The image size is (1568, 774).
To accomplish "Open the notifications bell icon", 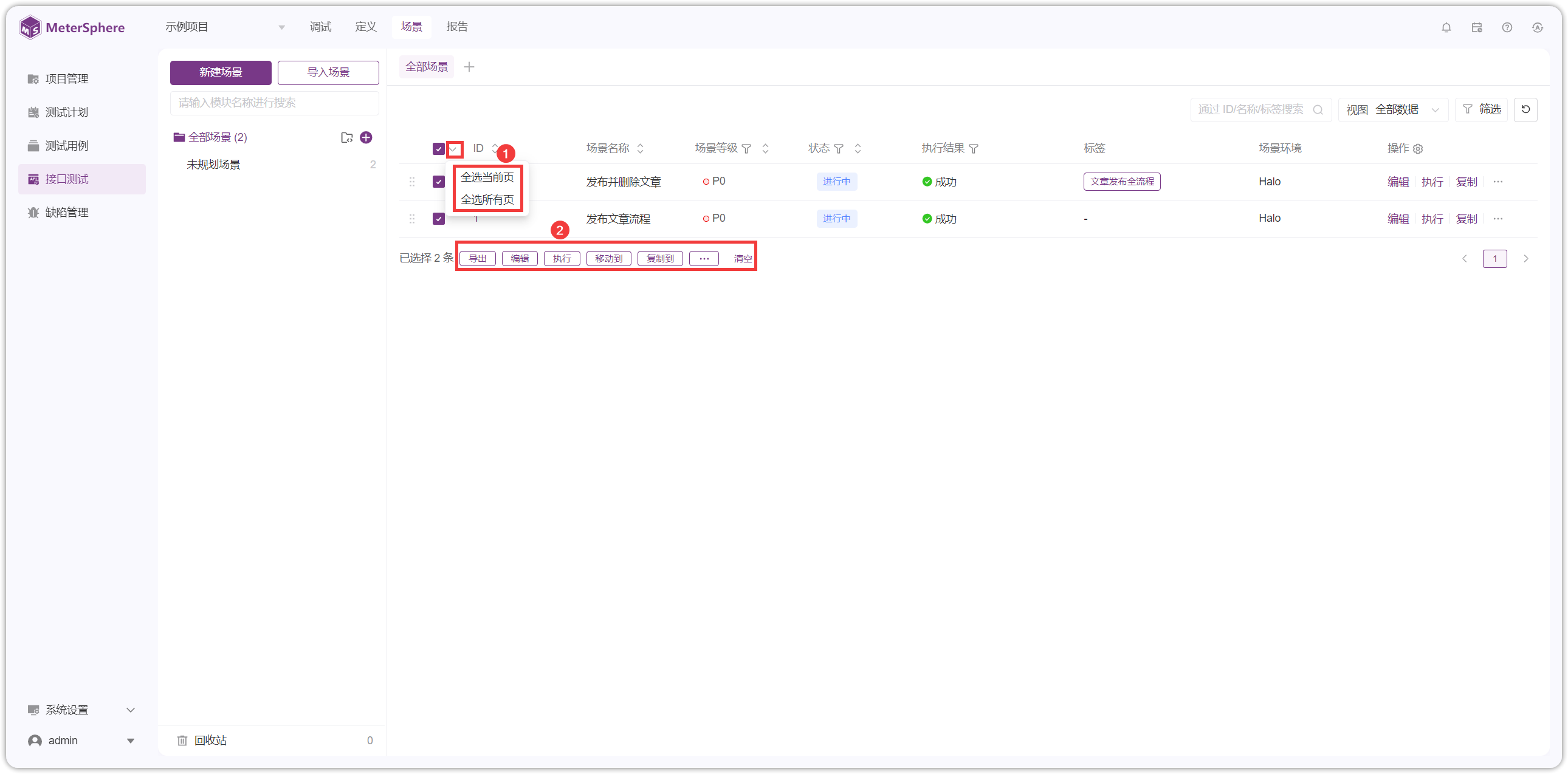I will click(x=1446, y=27).
